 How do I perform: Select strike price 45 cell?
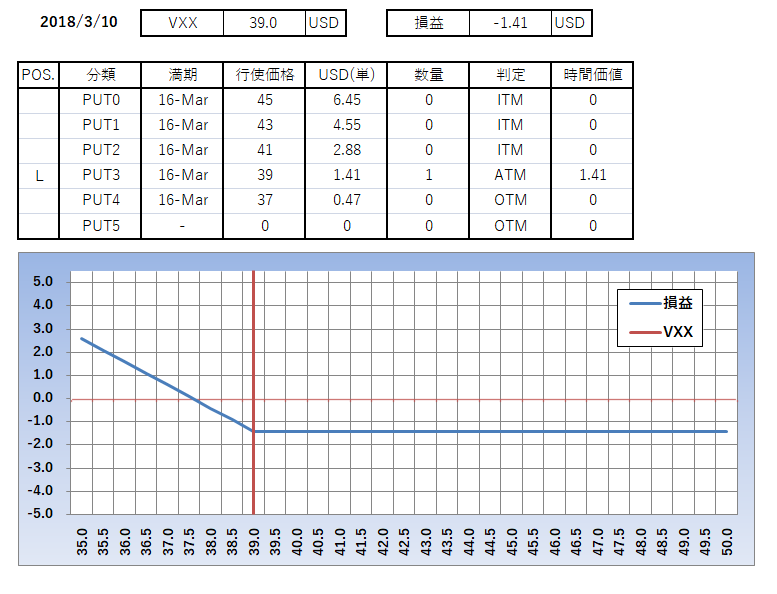[x=265, y=101]
